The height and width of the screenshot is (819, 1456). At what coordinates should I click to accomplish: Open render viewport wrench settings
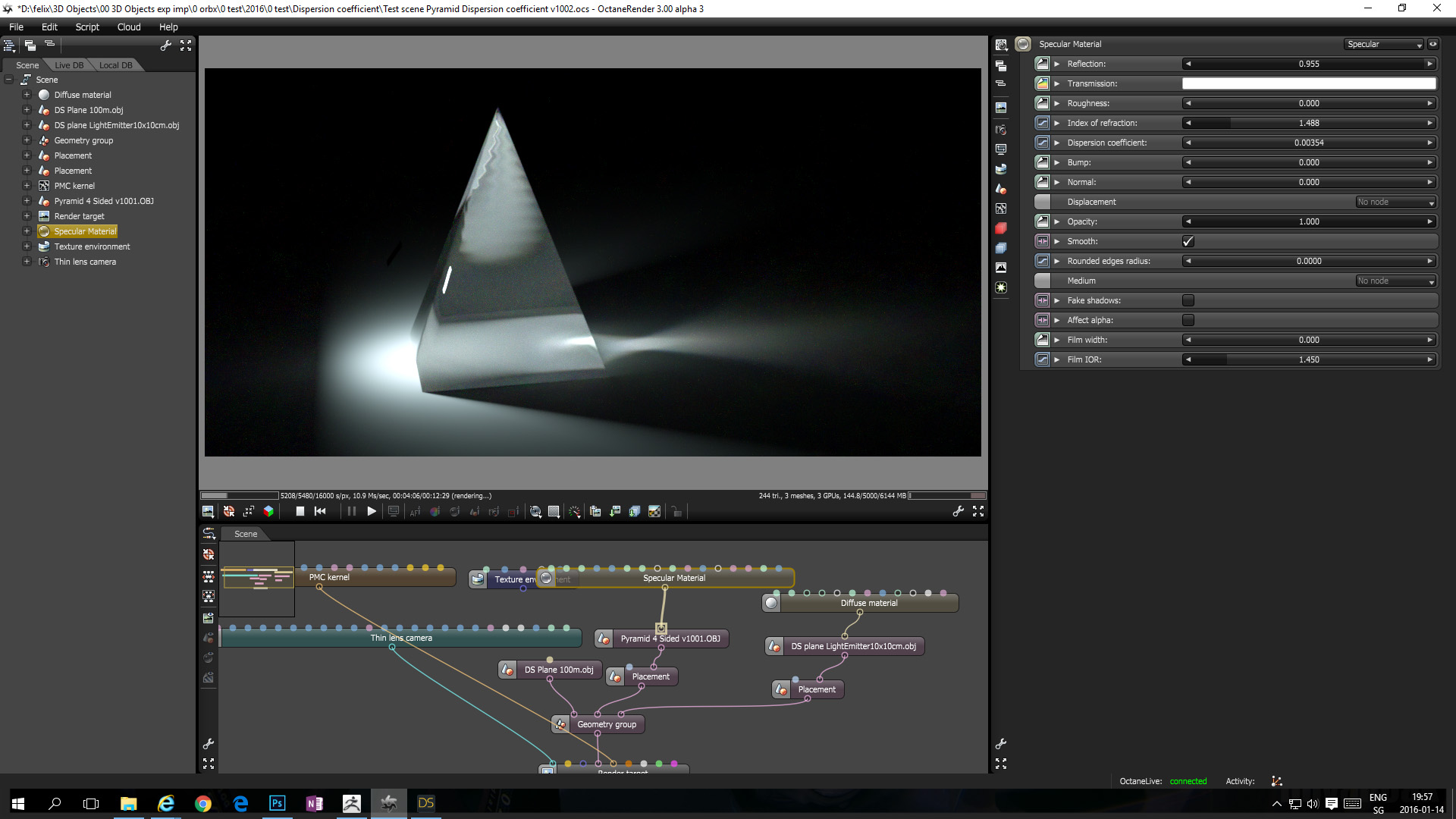pyautogui.click(x=959, y=512)
